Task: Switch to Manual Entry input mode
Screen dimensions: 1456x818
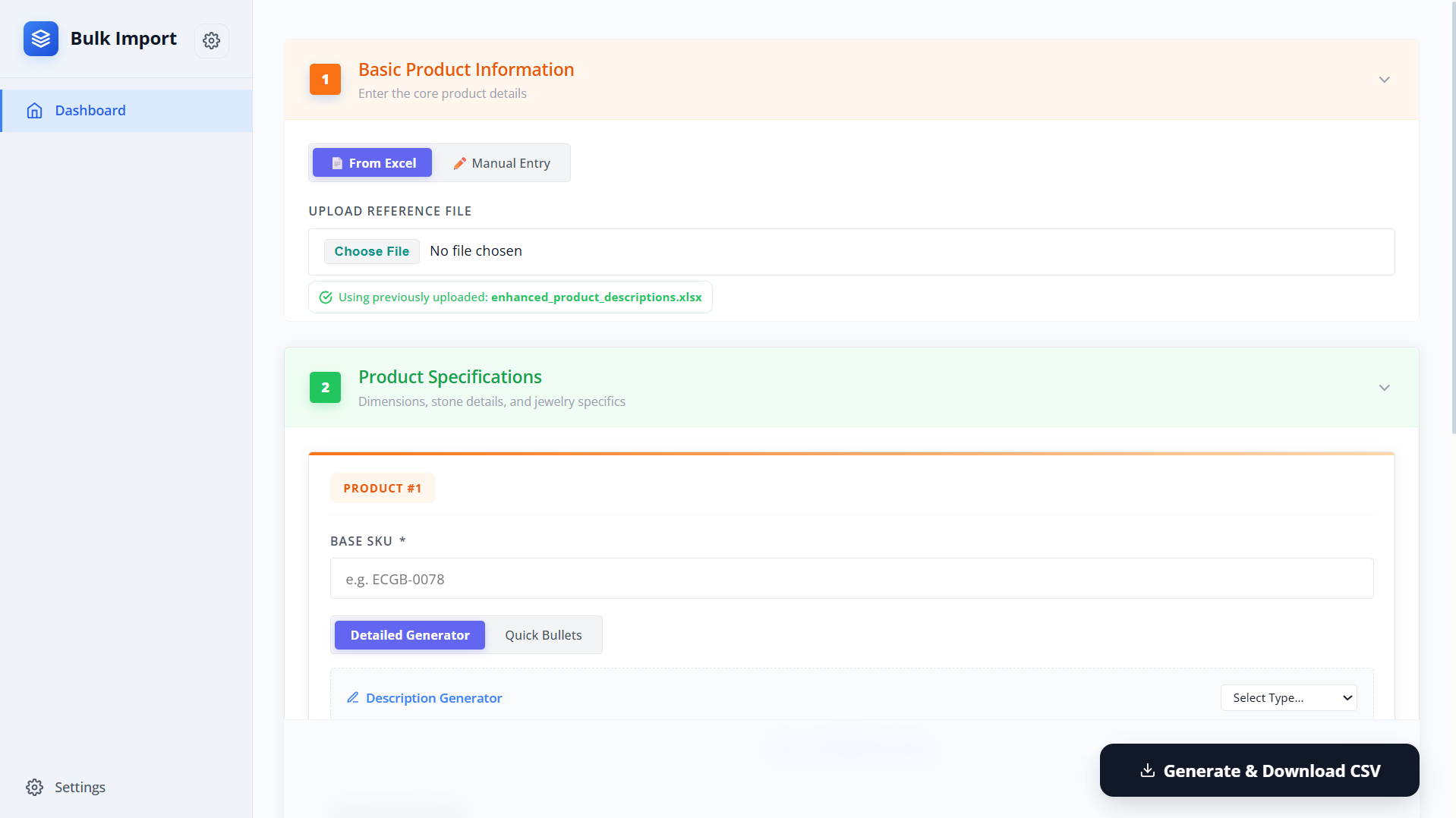Action: point(502,162)
